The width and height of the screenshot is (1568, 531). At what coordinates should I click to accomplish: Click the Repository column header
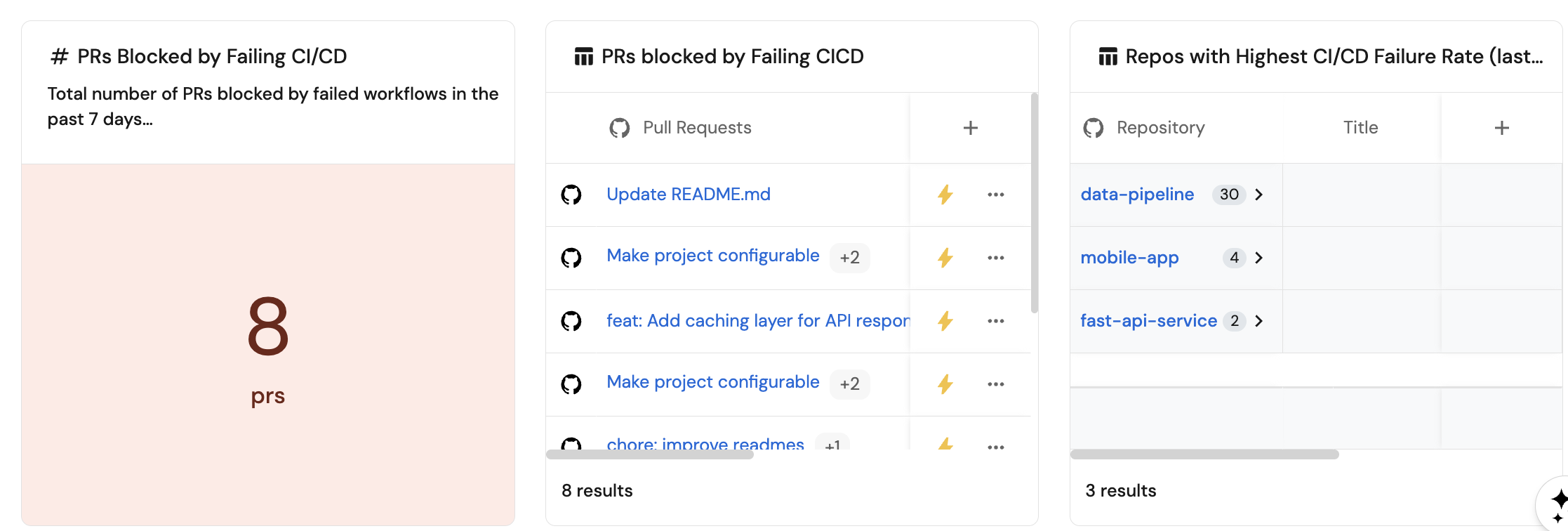[1160, 128]
